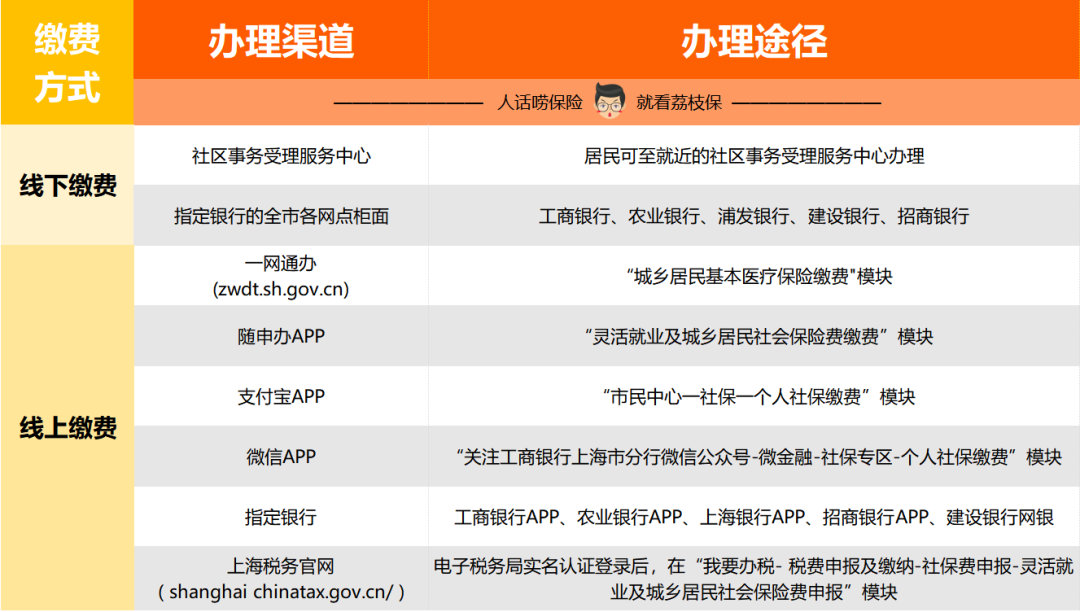Select the 线上缴费 category cell

(x=68, y=428)
